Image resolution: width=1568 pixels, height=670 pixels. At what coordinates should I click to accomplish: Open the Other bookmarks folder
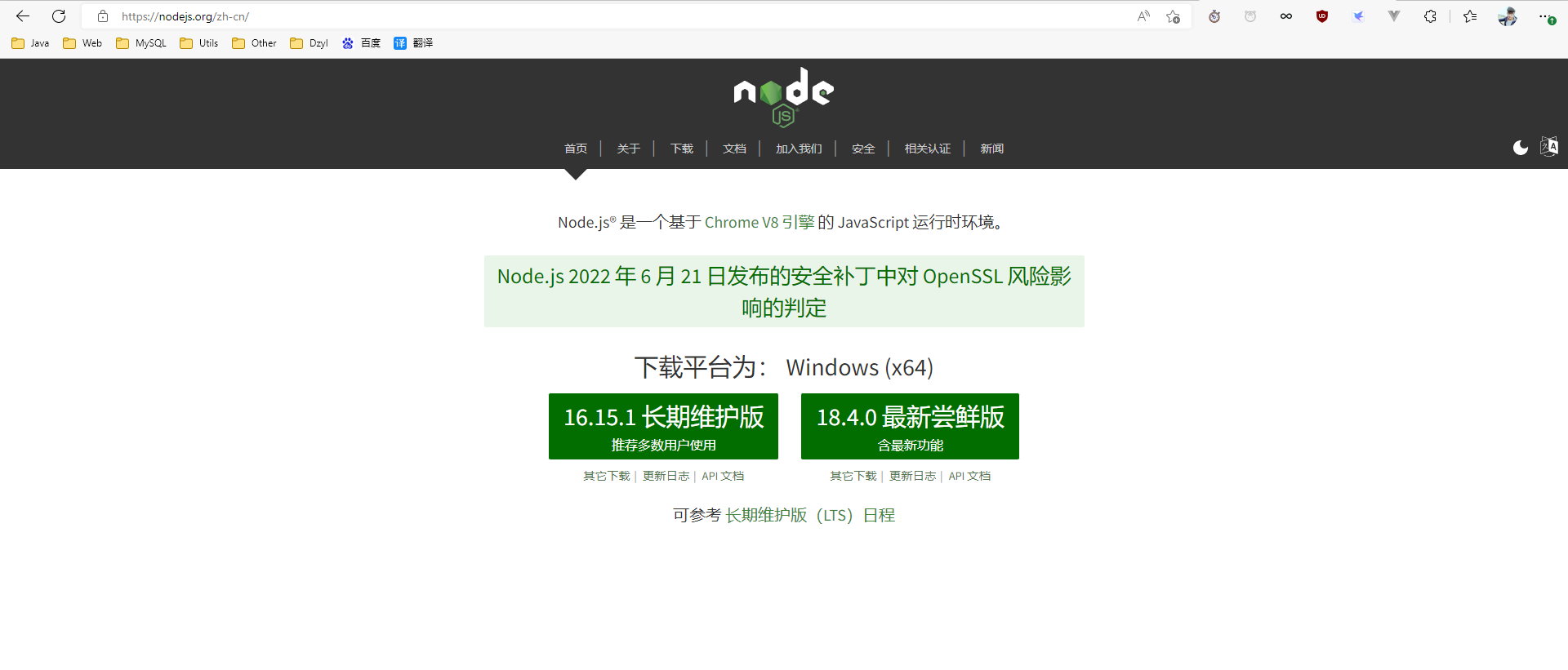(x=254, y=43)
